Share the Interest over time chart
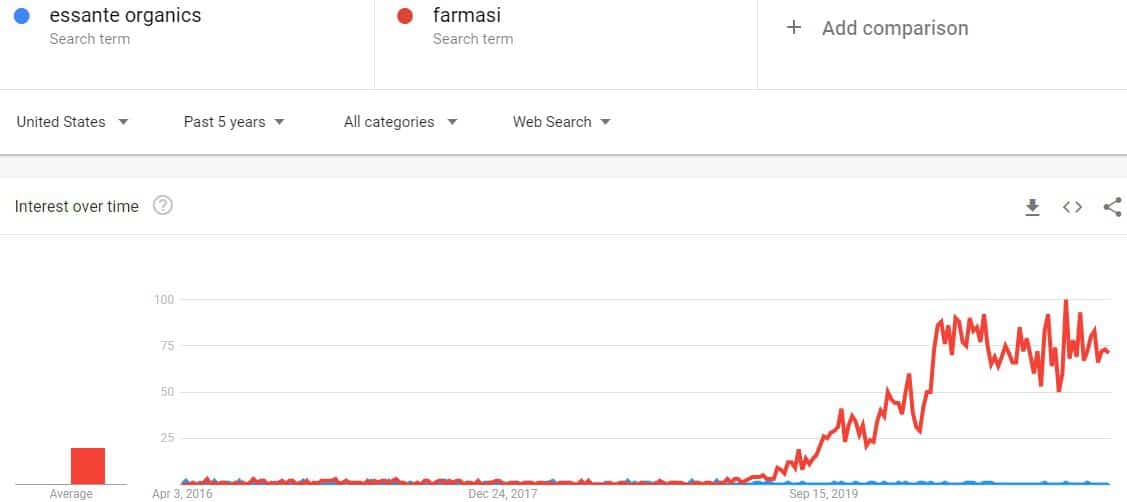This screenshot has height=502, width=1127. click(1112, 207)
